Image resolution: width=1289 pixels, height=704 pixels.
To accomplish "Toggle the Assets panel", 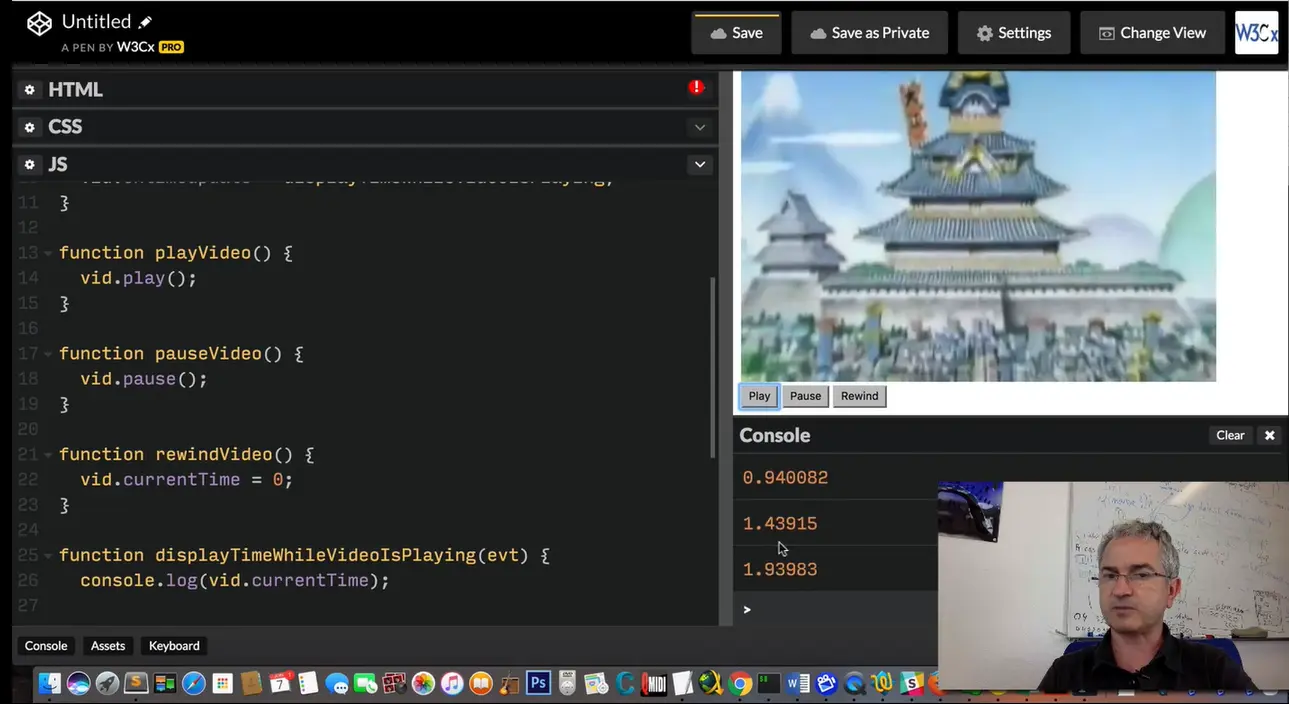I will pos(108,646).
